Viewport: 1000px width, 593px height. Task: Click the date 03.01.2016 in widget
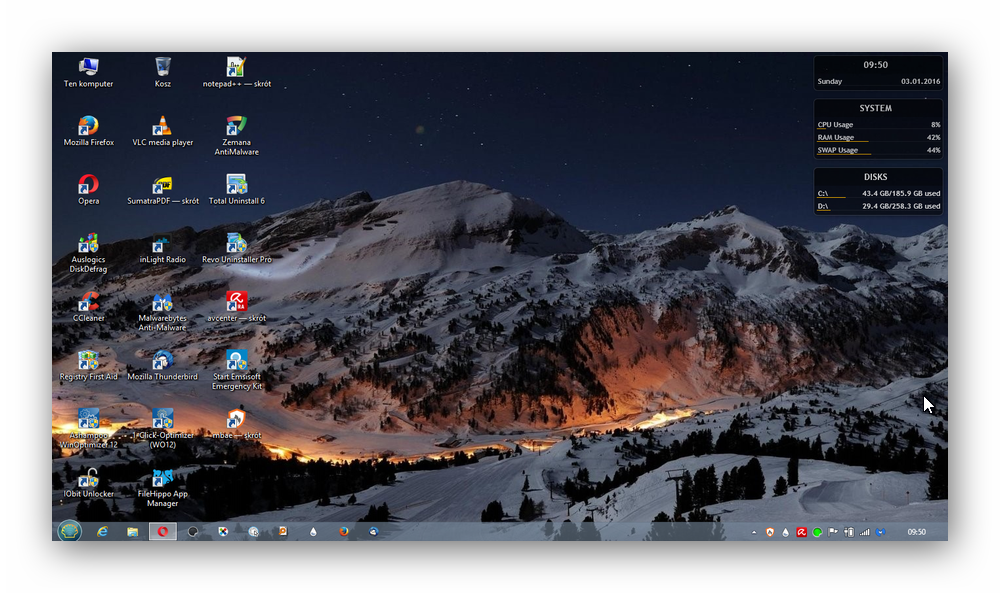[920, 82]
